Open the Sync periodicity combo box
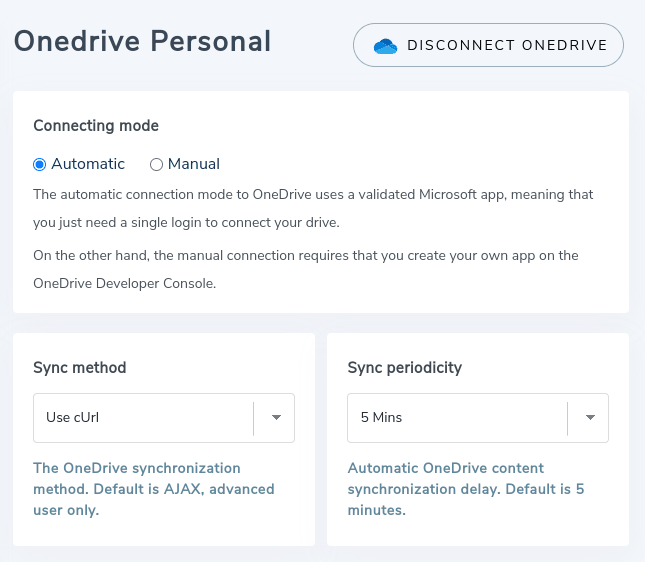 coord(457,417)
